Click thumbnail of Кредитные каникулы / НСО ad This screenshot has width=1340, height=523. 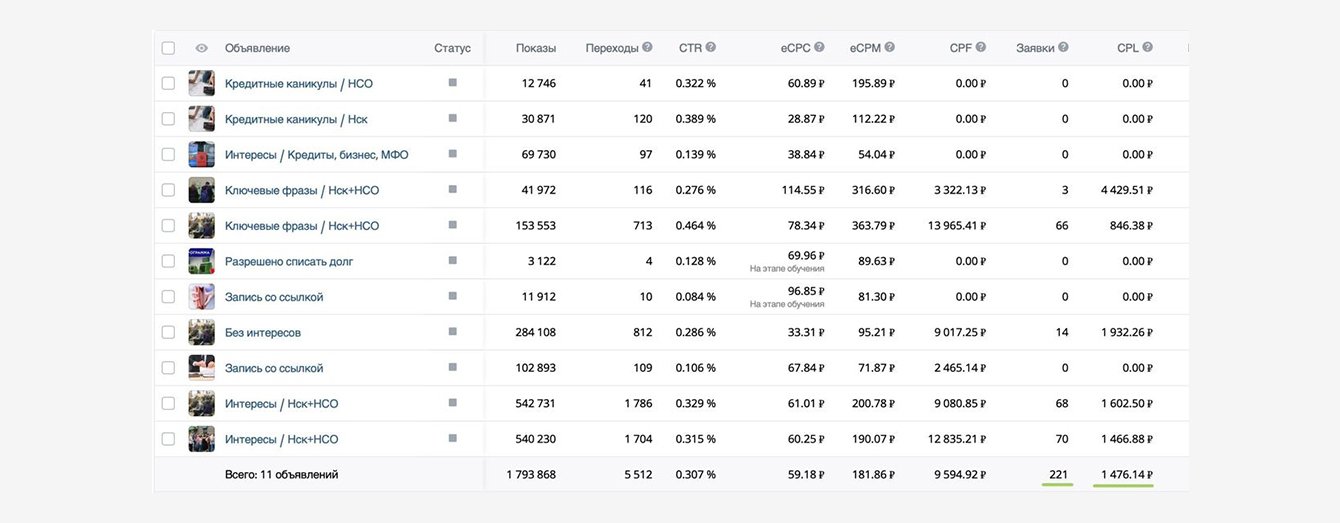(x=202, y=83)
